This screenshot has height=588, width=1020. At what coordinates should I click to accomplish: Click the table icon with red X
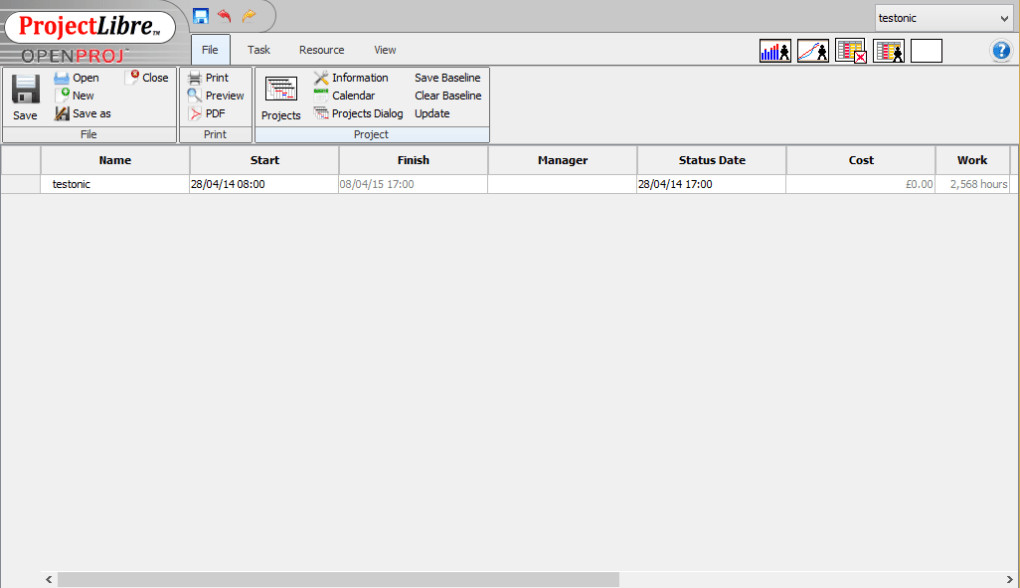tap(851, 51)
